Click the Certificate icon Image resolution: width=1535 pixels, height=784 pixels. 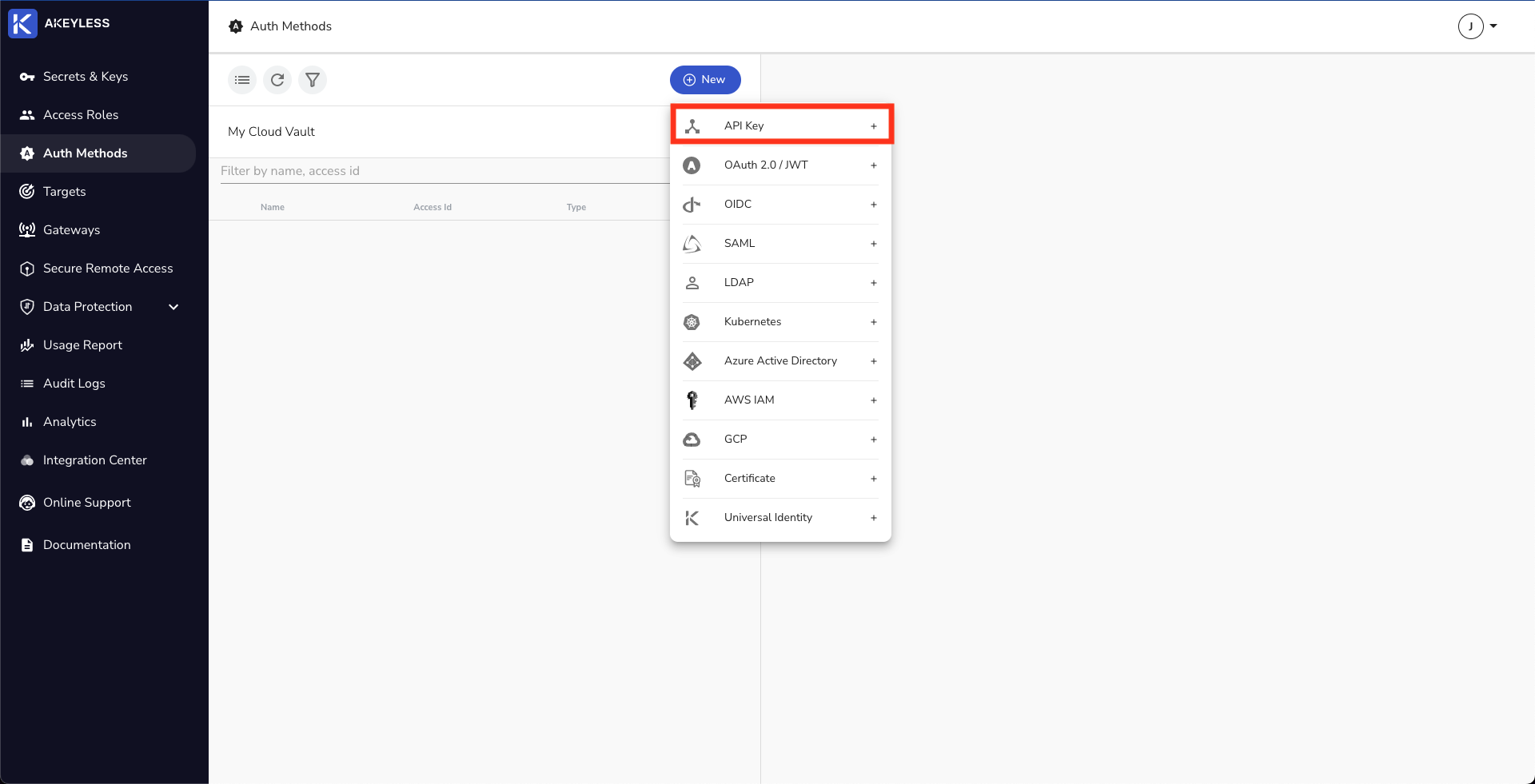point(692,479)
